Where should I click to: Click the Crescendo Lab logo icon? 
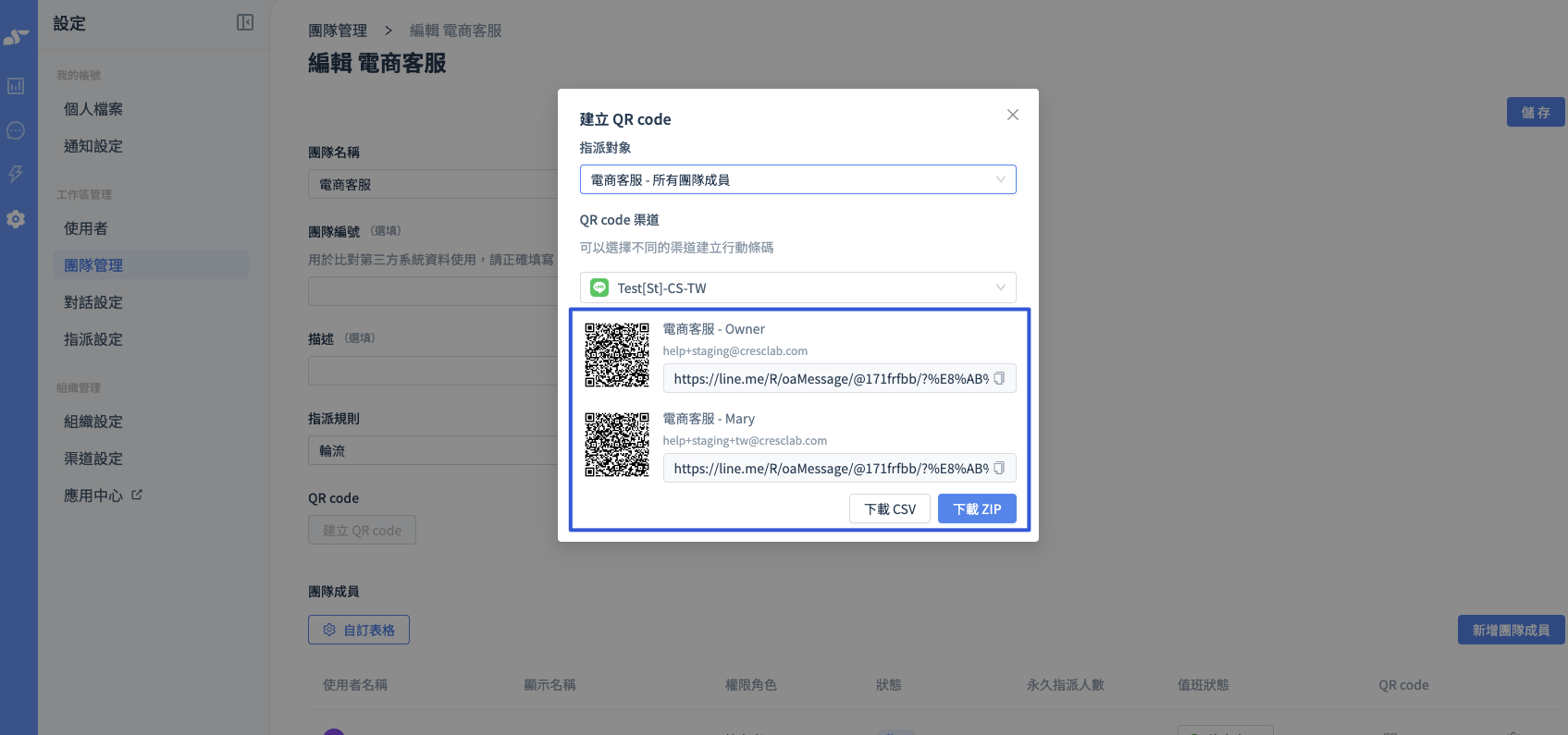tap(16, 37)
